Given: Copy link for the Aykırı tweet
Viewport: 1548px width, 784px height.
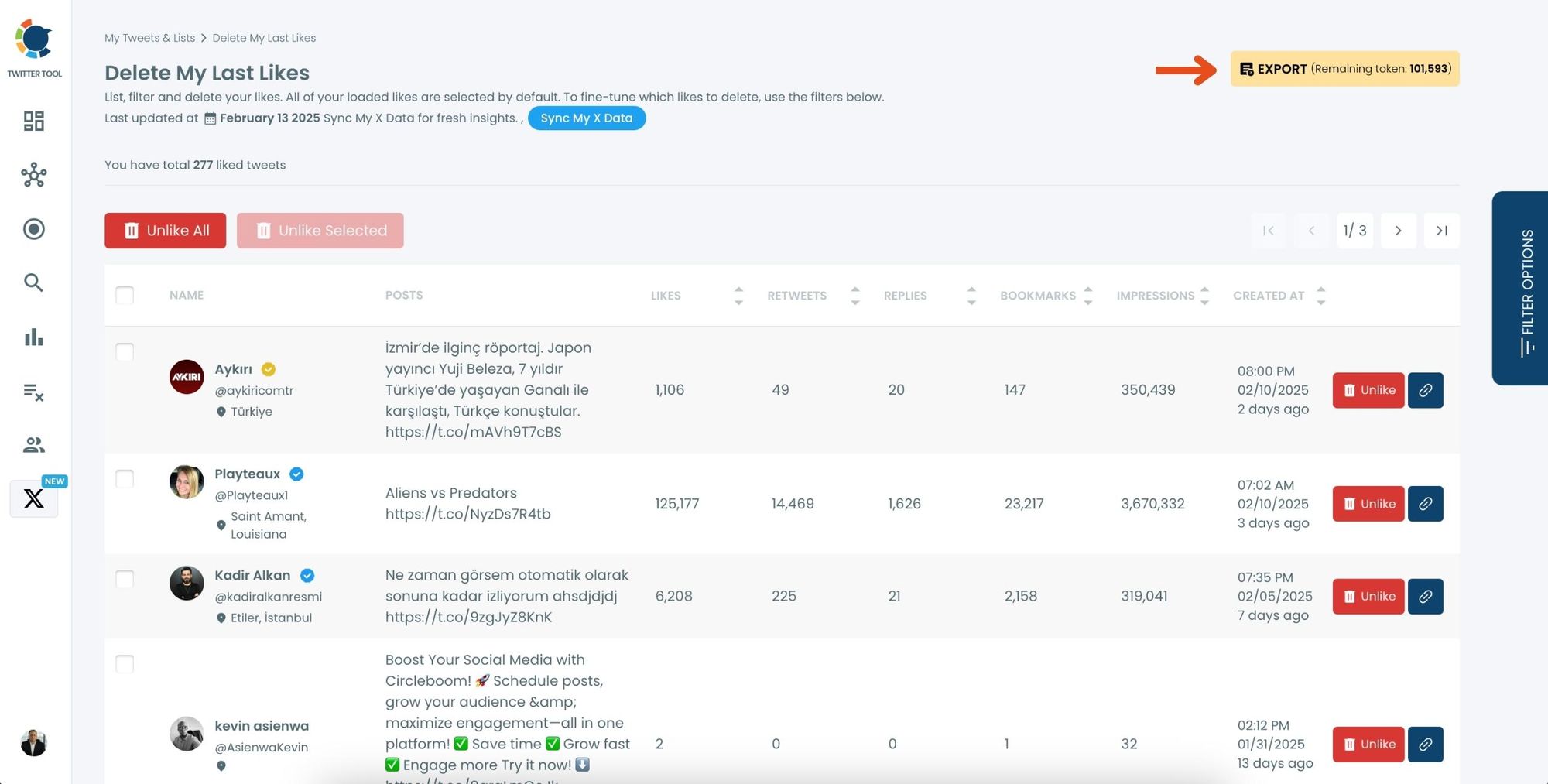Looking at the screenshot, I should pyautogui.click(x=1425, y=390).
